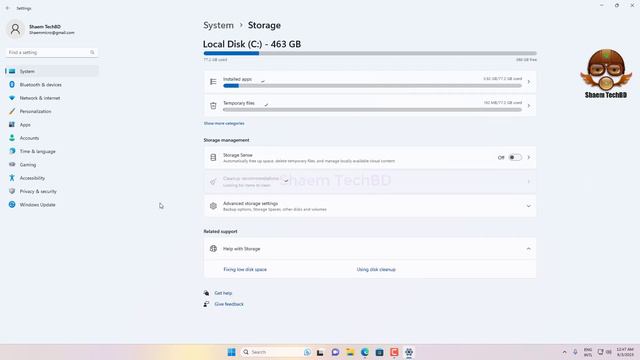Click the Settings gear taskbar icon

tap(409, 352)
